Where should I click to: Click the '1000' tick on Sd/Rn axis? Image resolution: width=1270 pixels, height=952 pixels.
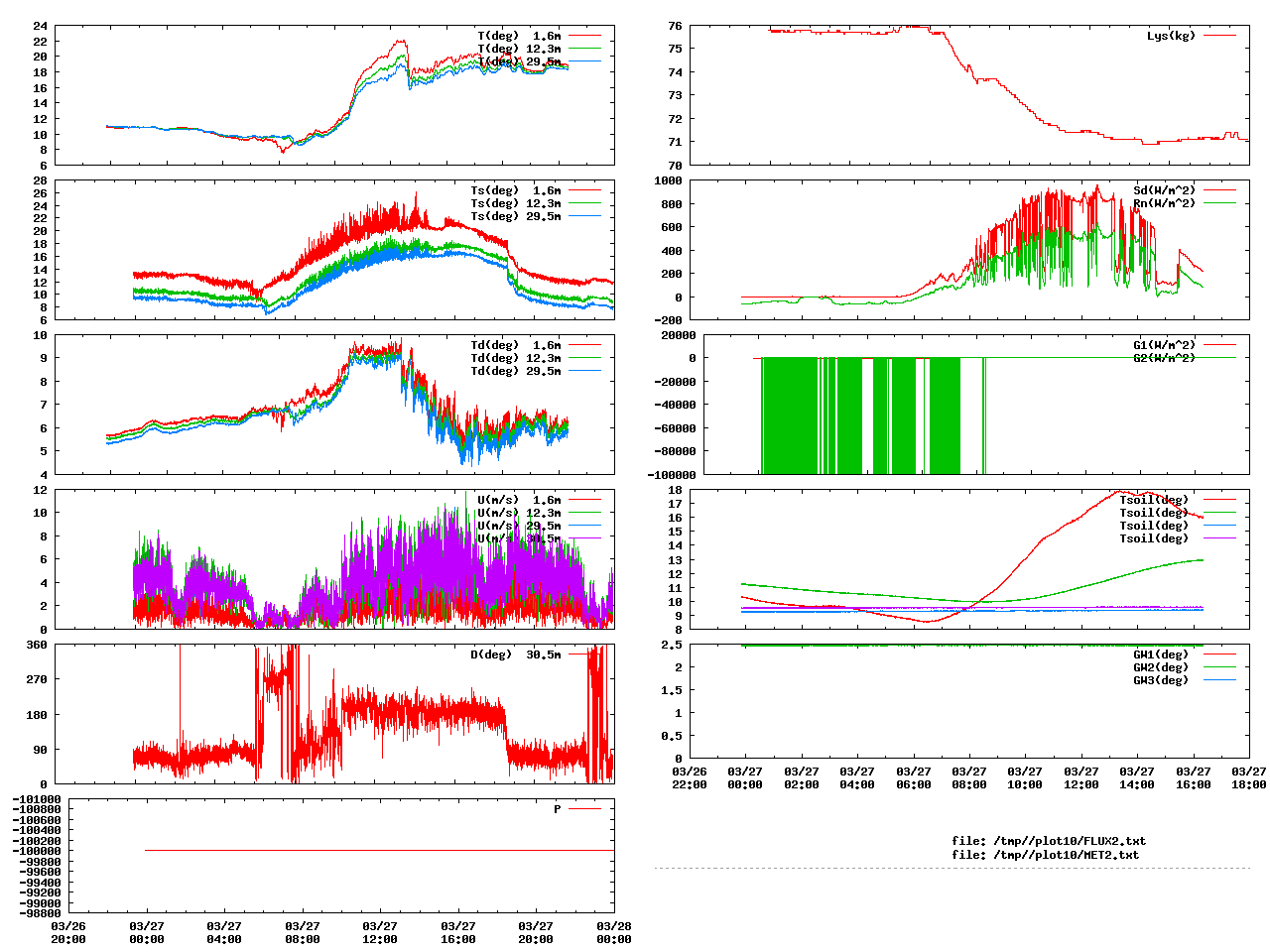coord(667,180)
